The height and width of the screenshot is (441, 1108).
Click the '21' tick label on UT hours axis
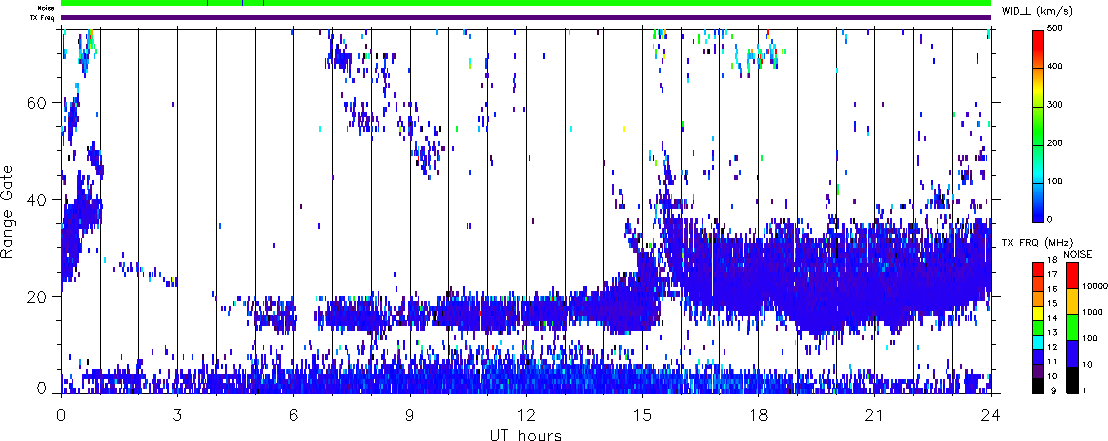[x=875, y=416]
